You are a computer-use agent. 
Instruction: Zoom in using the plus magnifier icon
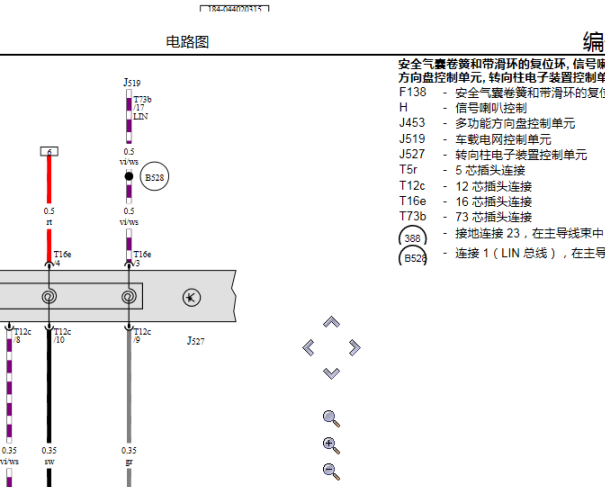click(331, 446)
